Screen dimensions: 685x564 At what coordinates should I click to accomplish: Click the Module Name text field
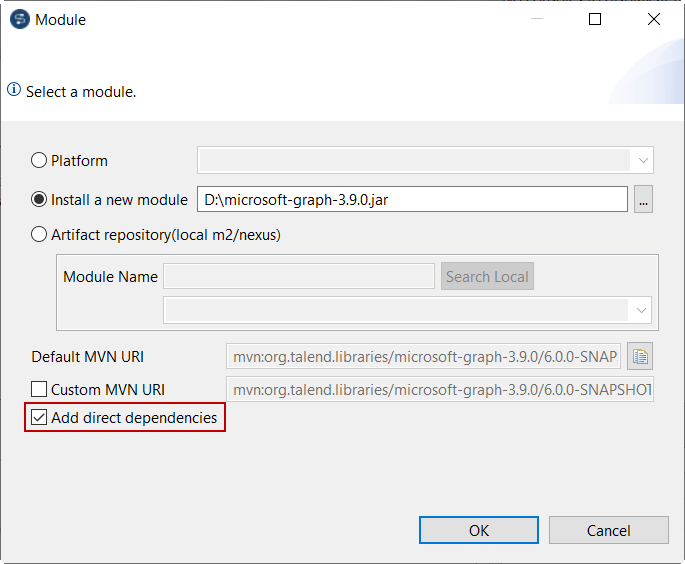[298, 277]
